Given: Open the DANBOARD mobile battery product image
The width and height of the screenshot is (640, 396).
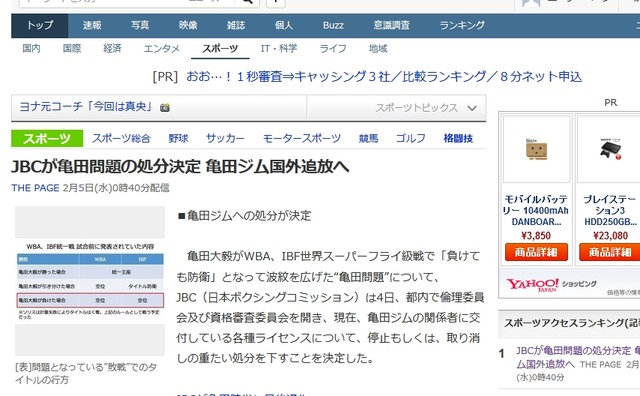Looking at the screenshot, I should point(536,149).
